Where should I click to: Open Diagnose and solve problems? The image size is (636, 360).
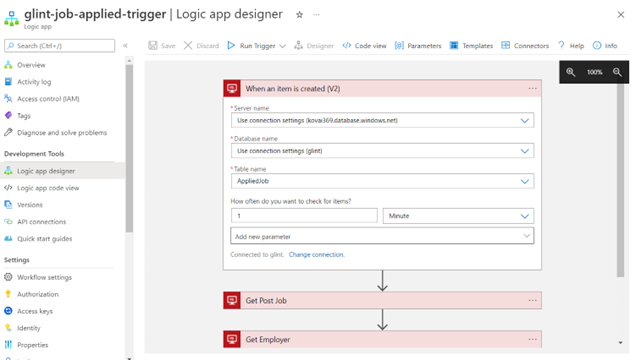point(62,133)
